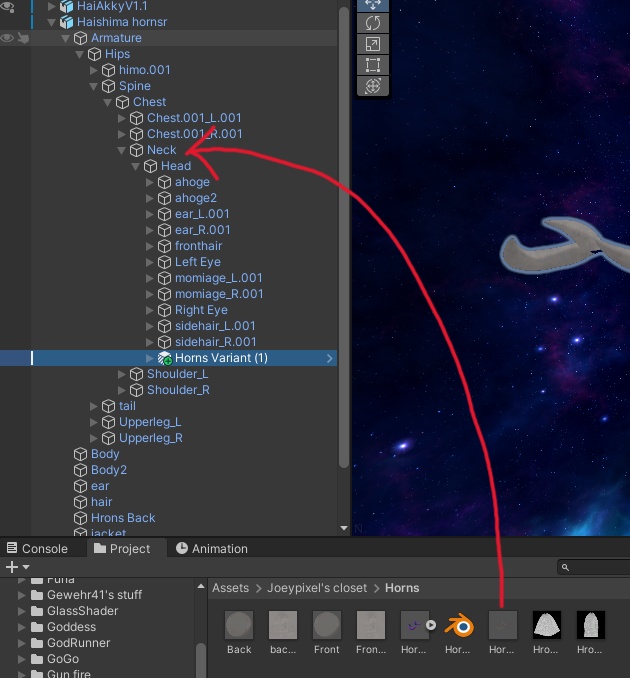Collapse the Hips bone
The height and width of the screenshot is (678, 630).
(x=80, y=54)
